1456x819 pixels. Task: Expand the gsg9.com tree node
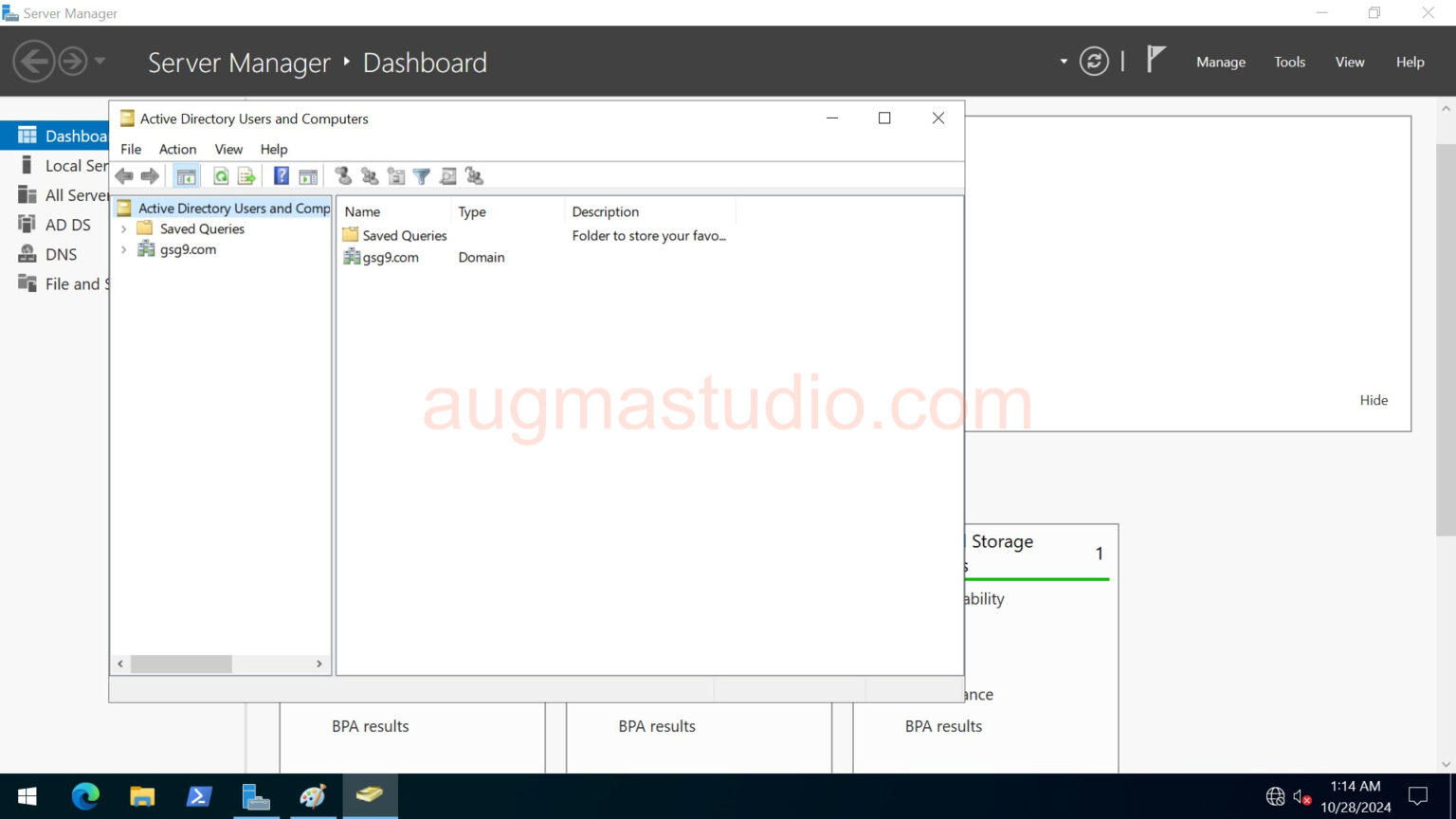pyautogui.click(x=124, y=249)
